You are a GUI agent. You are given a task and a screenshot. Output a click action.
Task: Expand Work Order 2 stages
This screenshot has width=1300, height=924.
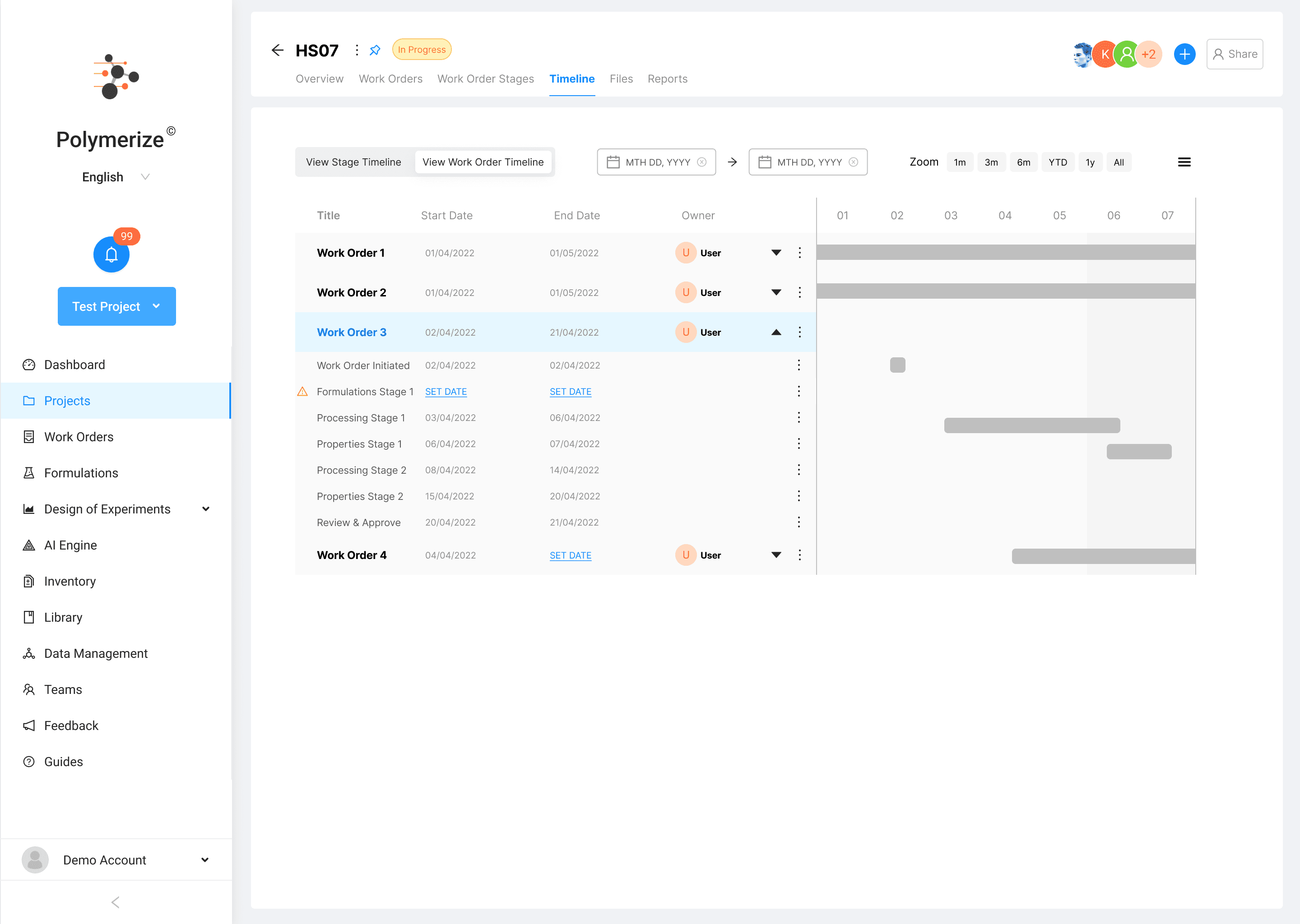tap(776, 292)
